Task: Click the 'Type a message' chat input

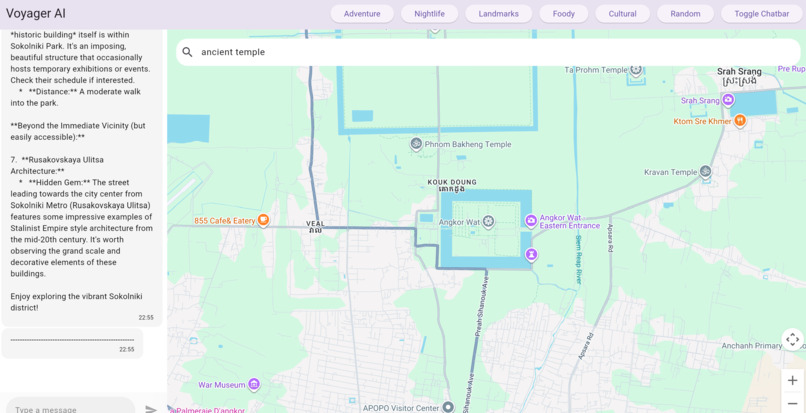Action: tap(71, 409)
